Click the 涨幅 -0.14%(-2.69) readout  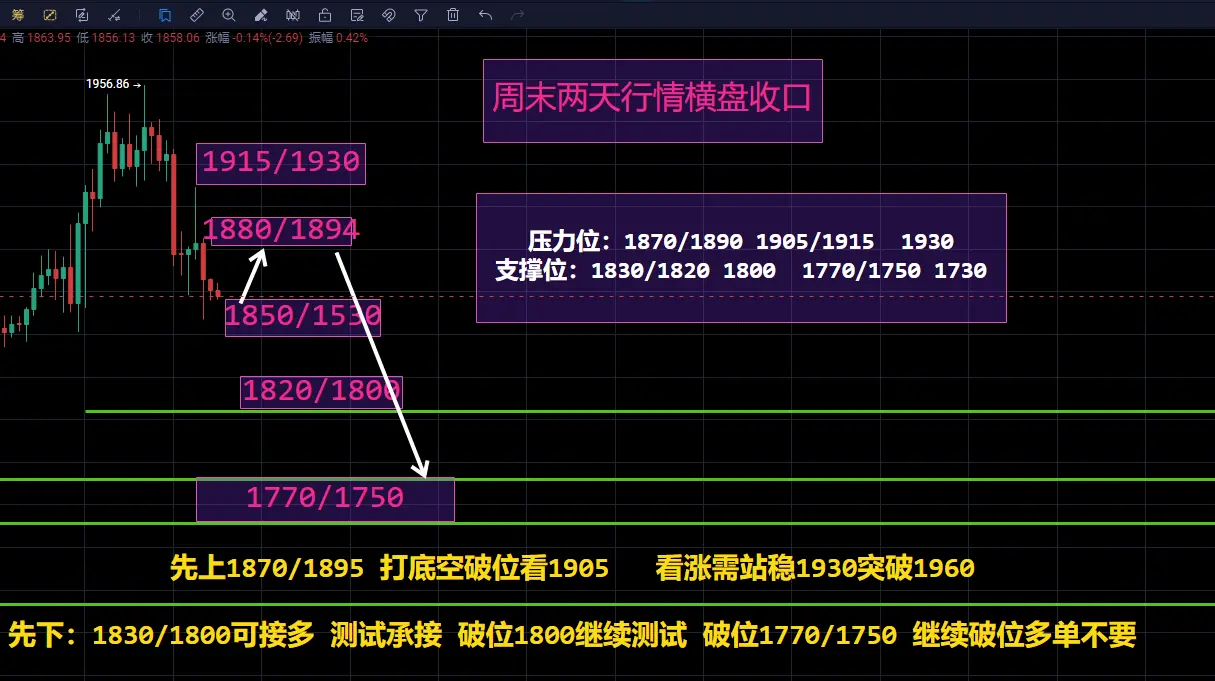tap(254, 38)
